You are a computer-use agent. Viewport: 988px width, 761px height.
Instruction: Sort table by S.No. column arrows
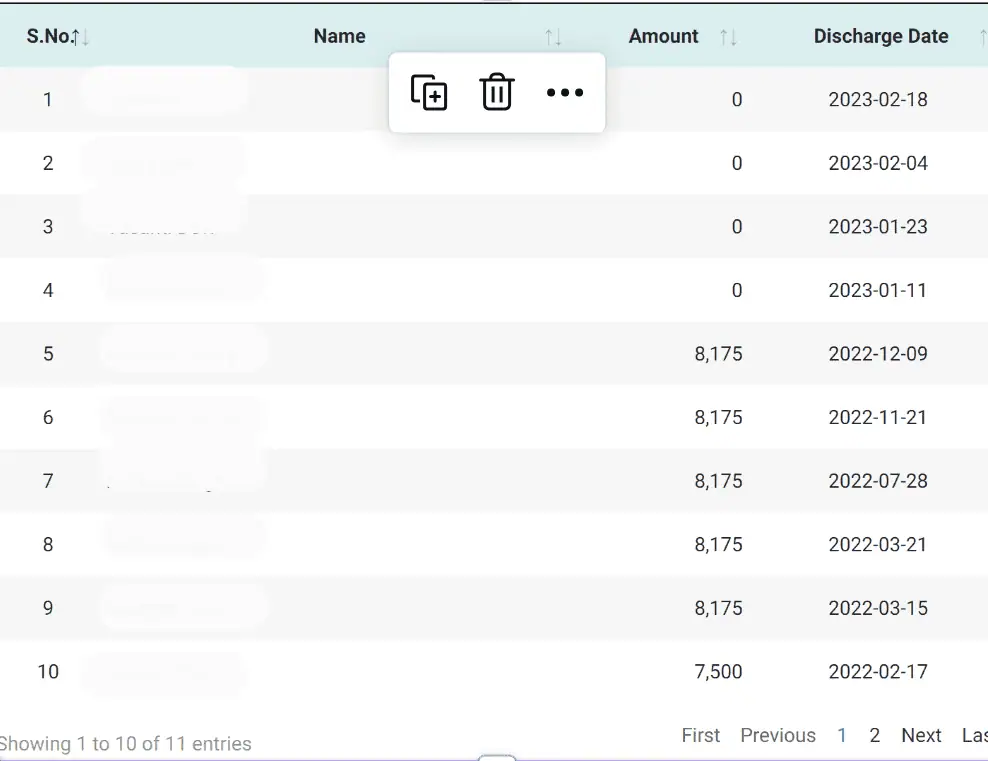pyautogui.click(x=81, y=37)
